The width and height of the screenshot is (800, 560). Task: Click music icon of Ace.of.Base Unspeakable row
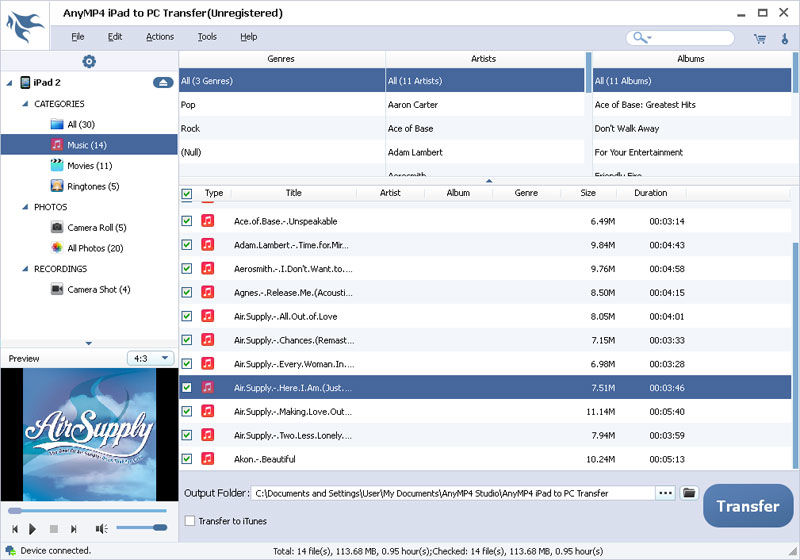207,221
